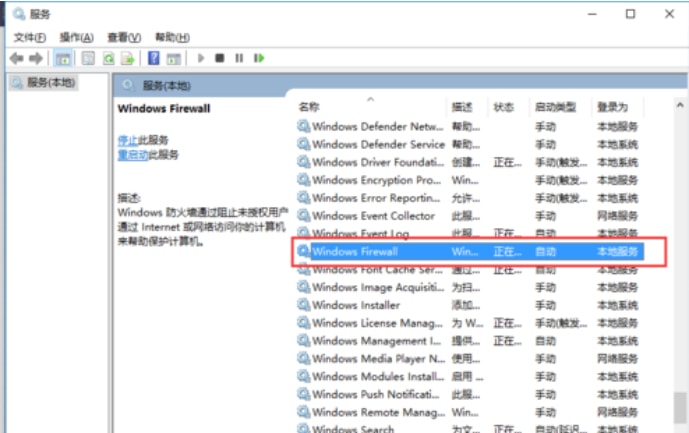Image resolution: width=689 pixels, height=433 pixels.
Task: Click 网络服务 logon of Windows Event Collector
Action: click(617, 216)
